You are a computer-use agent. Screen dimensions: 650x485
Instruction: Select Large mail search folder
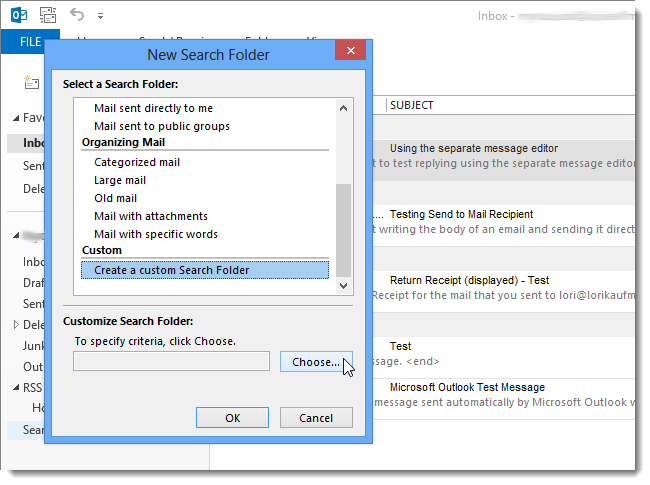(x=120, y=180)
